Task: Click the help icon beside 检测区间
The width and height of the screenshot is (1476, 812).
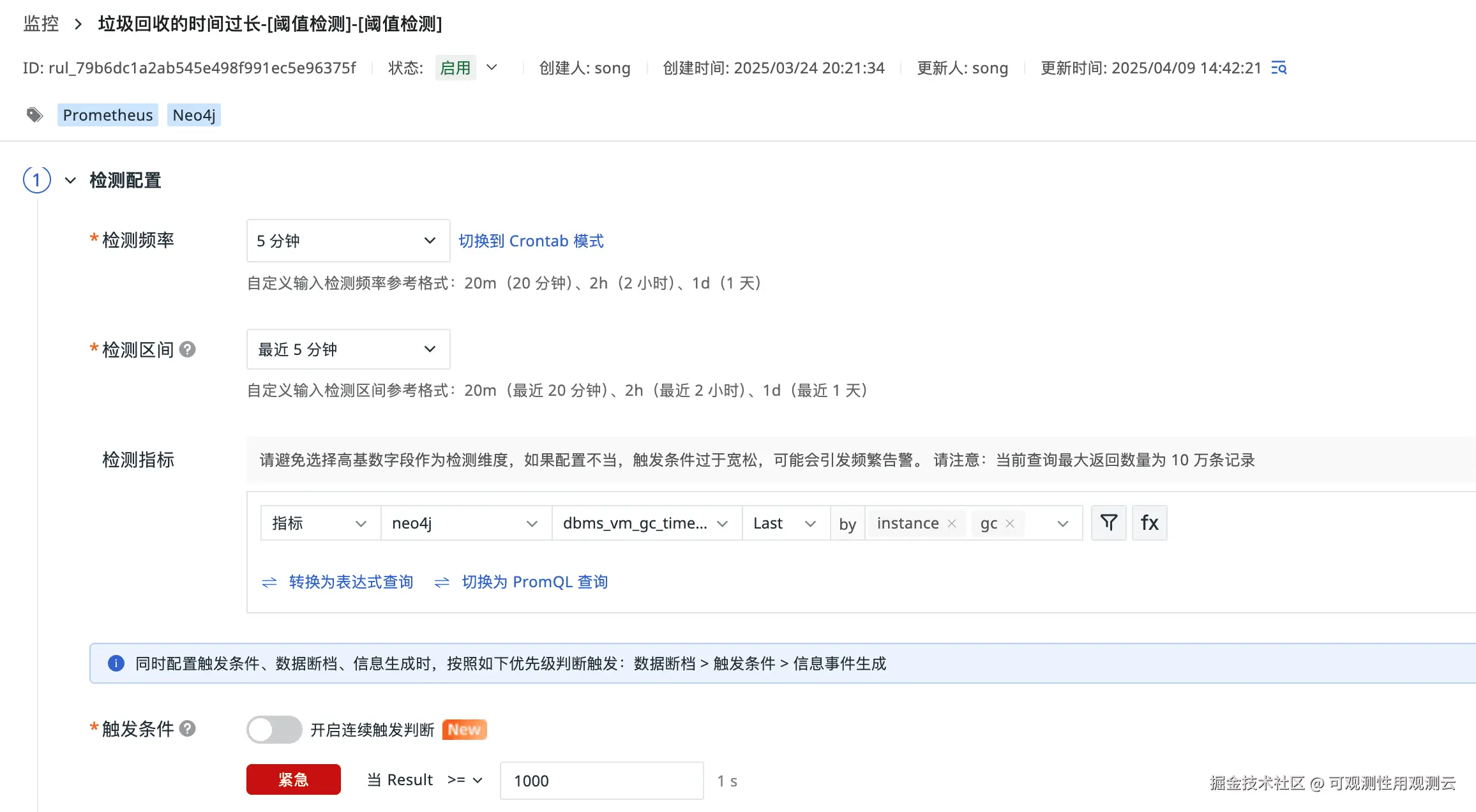Action: click(187, 349)
